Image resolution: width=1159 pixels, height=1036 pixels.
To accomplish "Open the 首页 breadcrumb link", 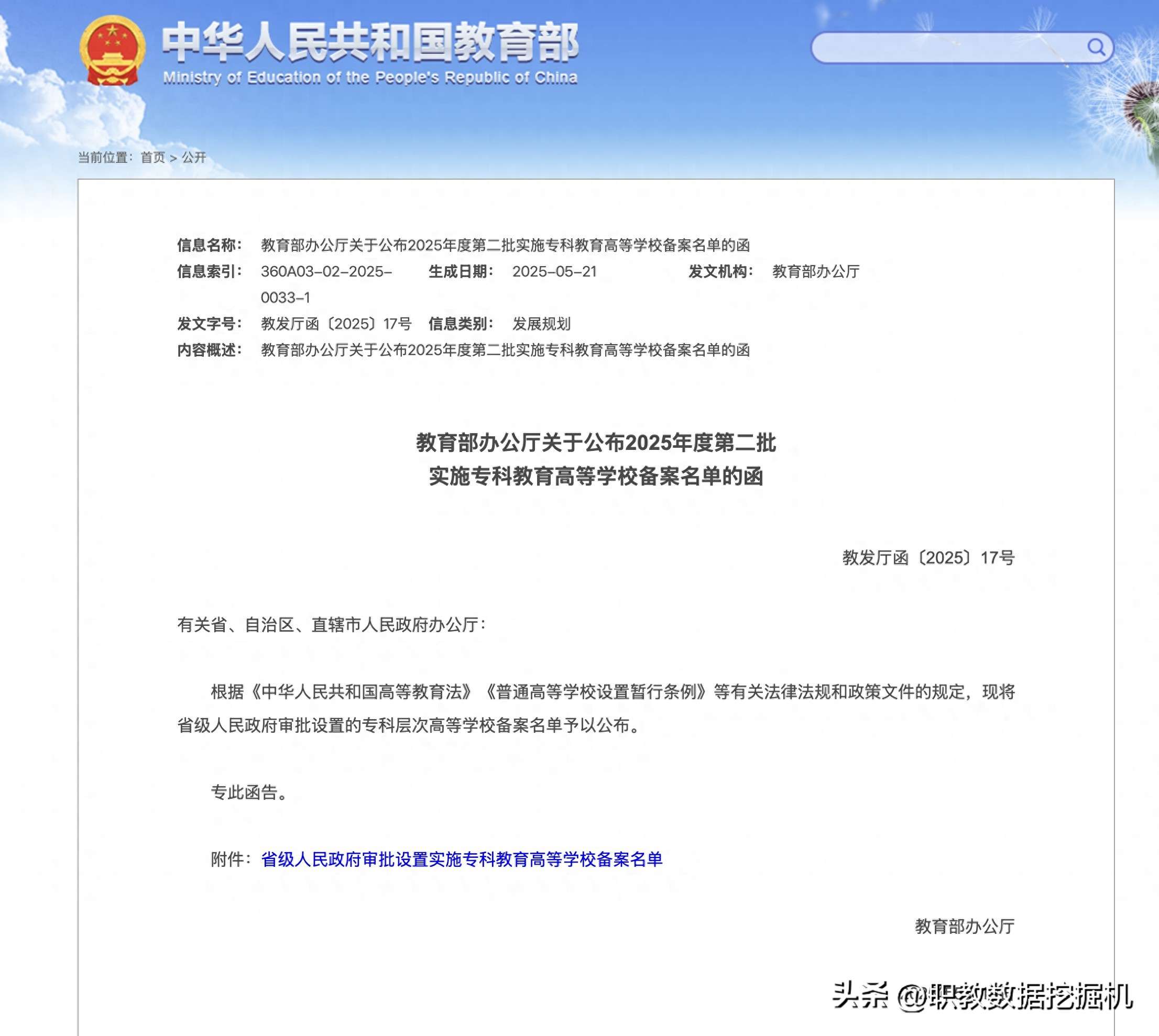I will 152,158.
